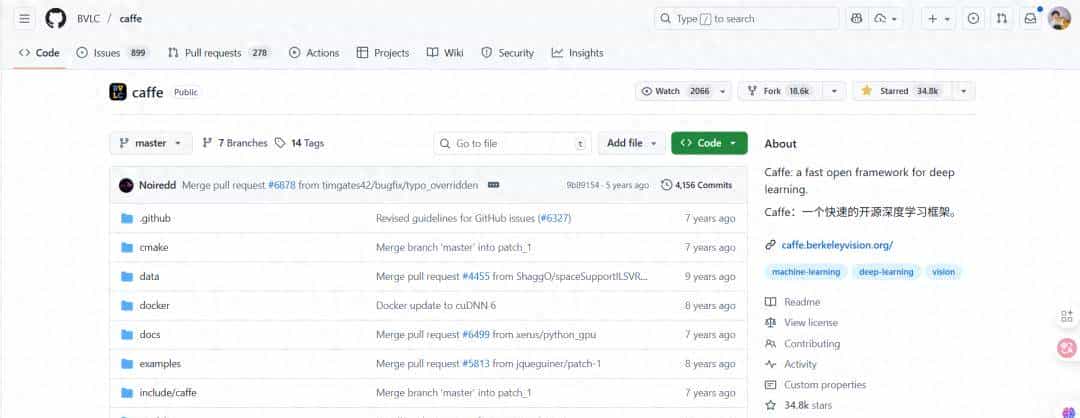
Task: Open the Copilot icon in header
Action: 856,18
